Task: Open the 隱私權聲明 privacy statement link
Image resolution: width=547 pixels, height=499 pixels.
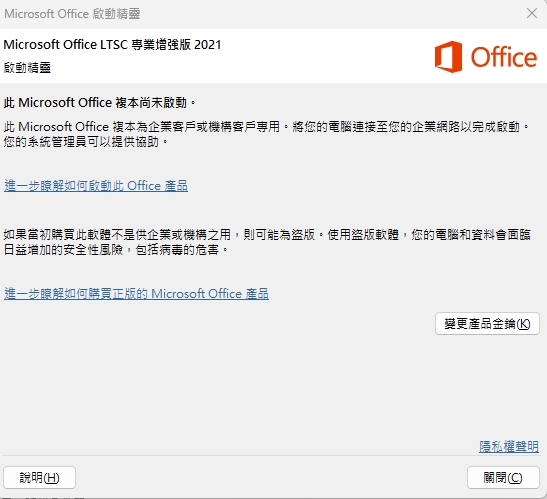Action: coord(509,446)
